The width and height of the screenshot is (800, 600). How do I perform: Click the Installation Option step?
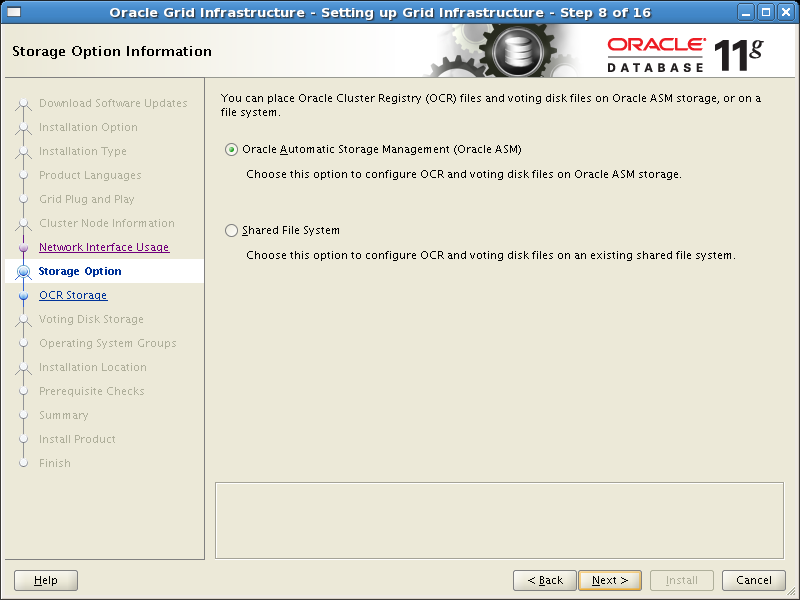88,127
